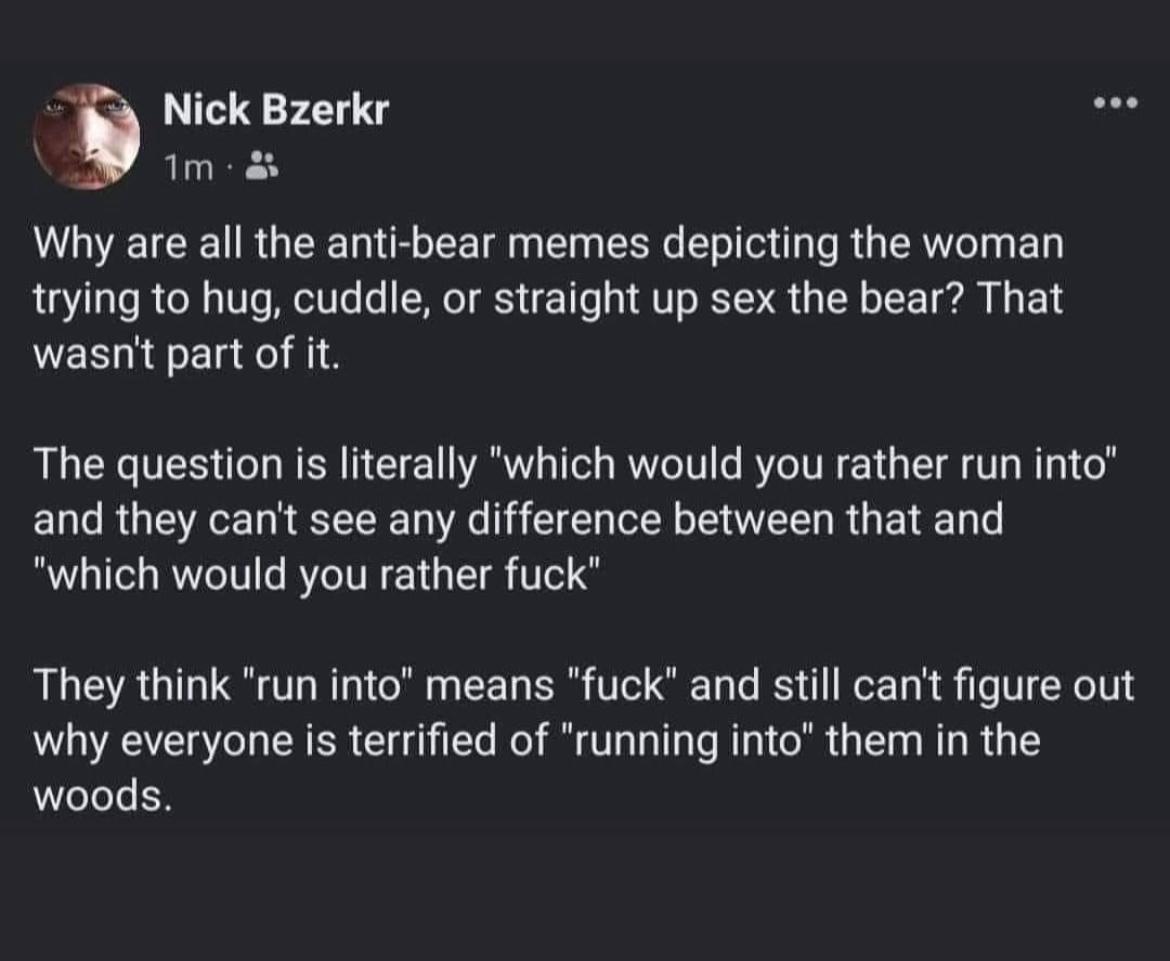Click the 1m post timestamp
1170x961 pixels.
(x=189, y=169)
